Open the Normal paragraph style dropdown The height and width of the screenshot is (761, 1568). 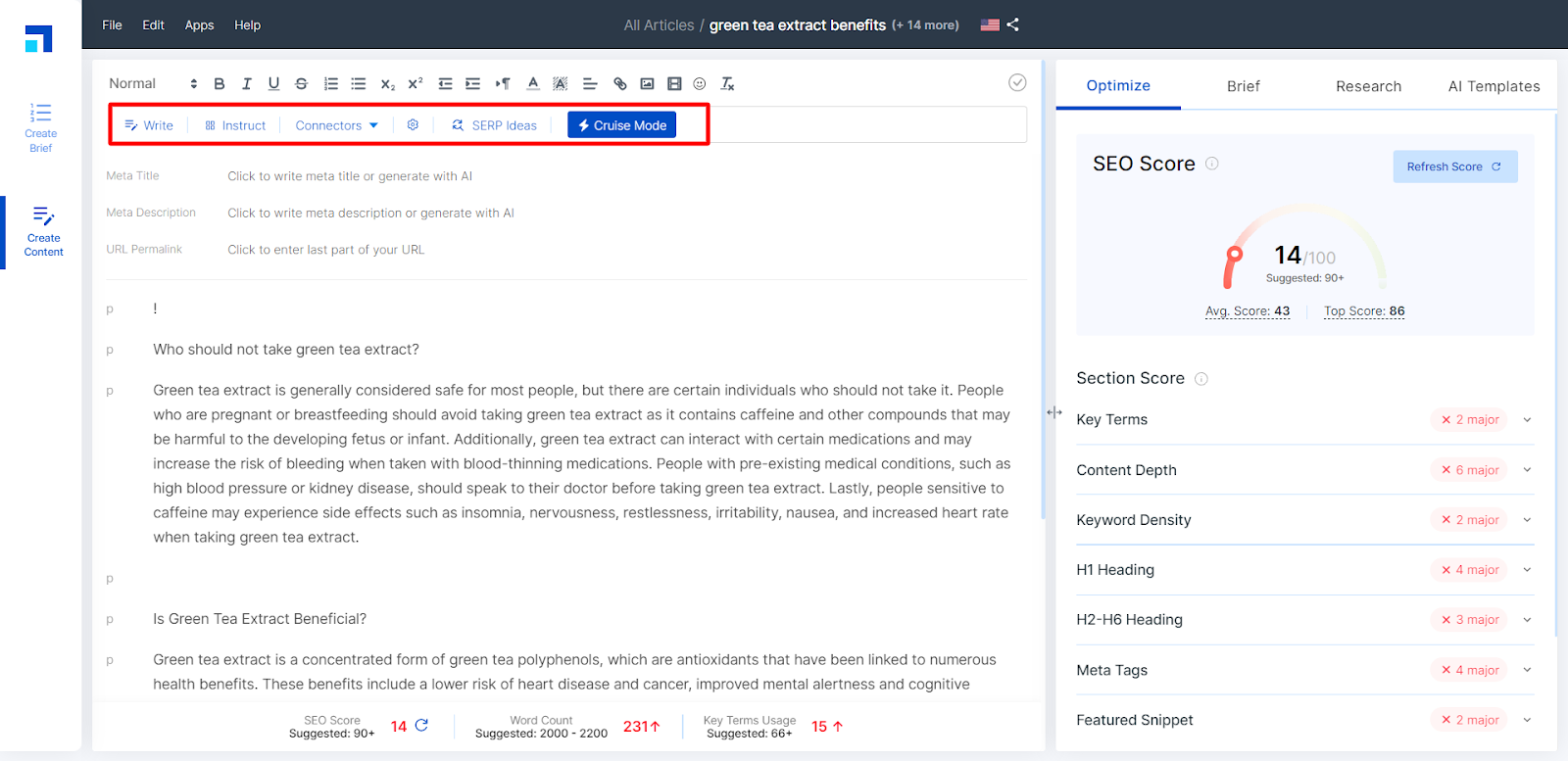pyautogui.click(x=153, y=84)
